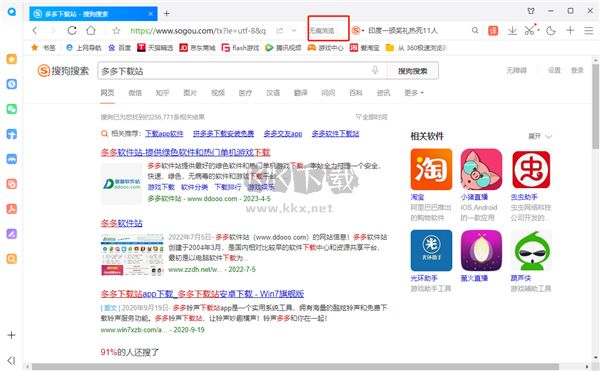Click the address bar URL field
Viewport: 600px width, 371px height.
coord(197,31)
